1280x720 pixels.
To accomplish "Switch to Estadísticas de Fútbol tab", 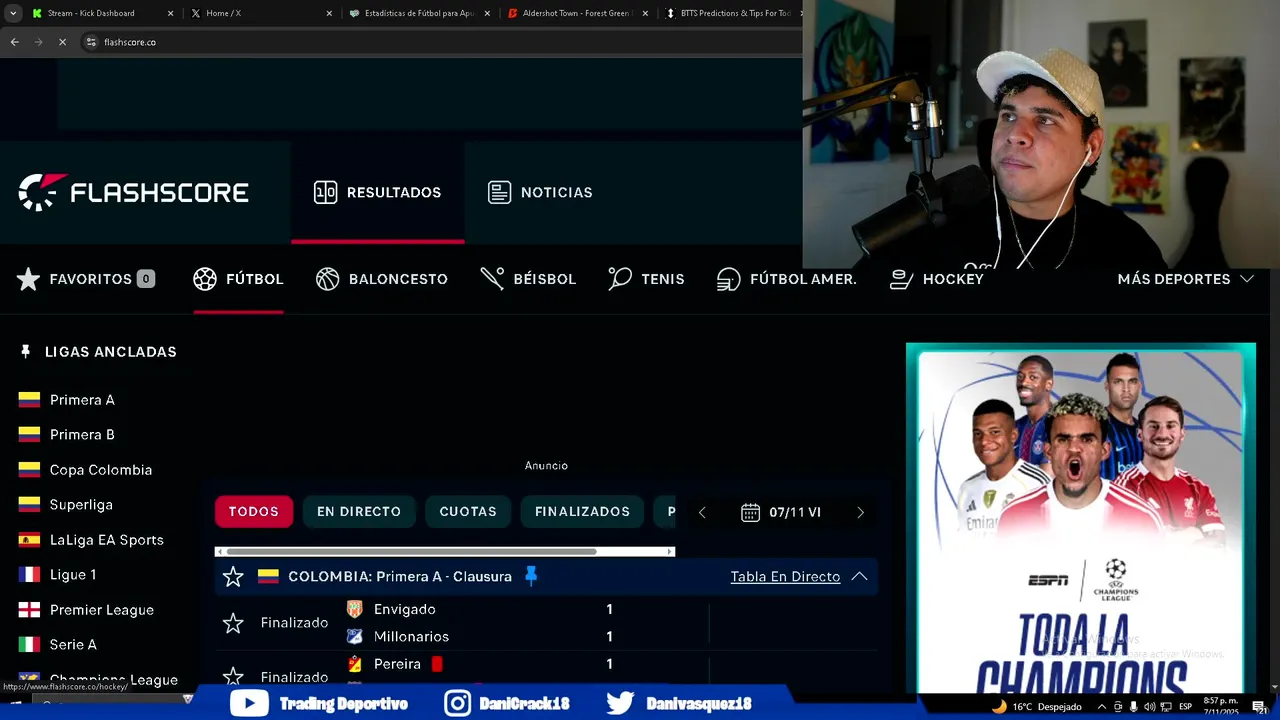I will coord(420,13).
